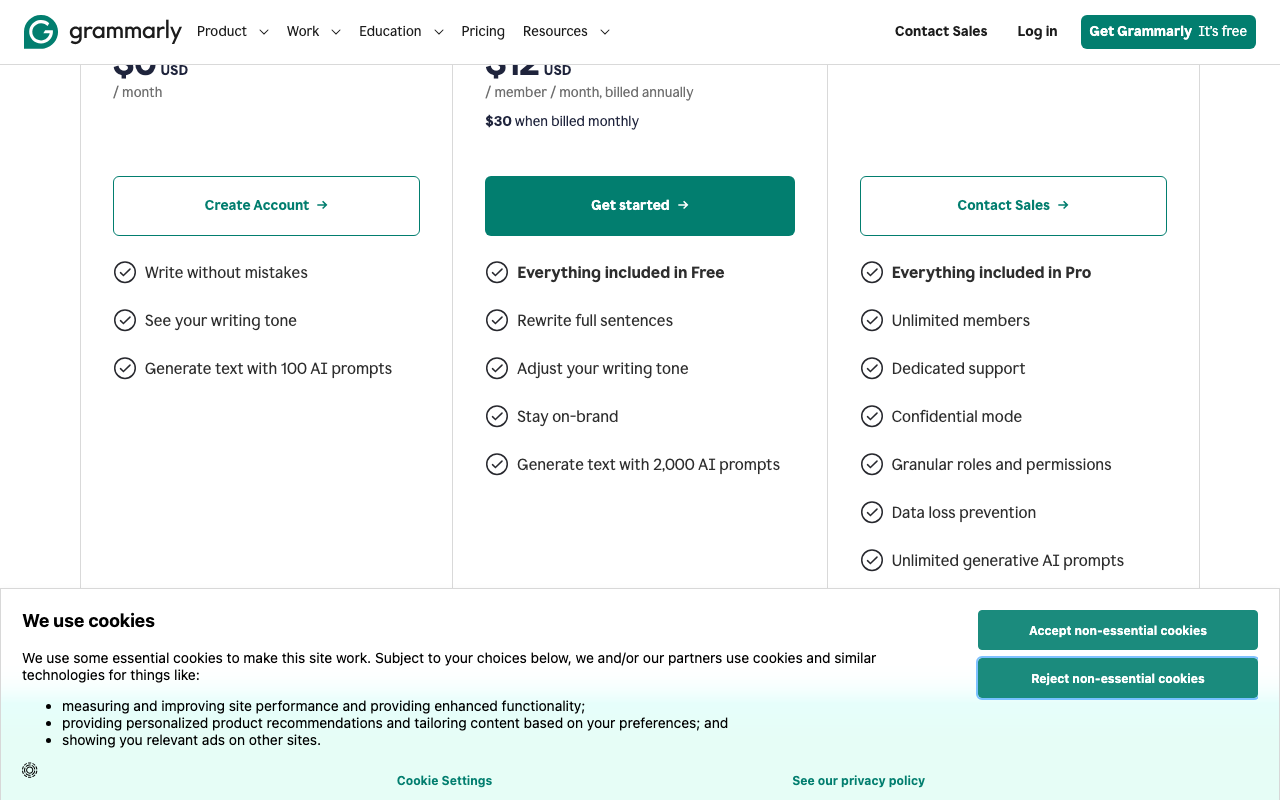Click the arrow icon inside Get started
Viewport: 1280px width, 800px height.
[x=682, y=205]
